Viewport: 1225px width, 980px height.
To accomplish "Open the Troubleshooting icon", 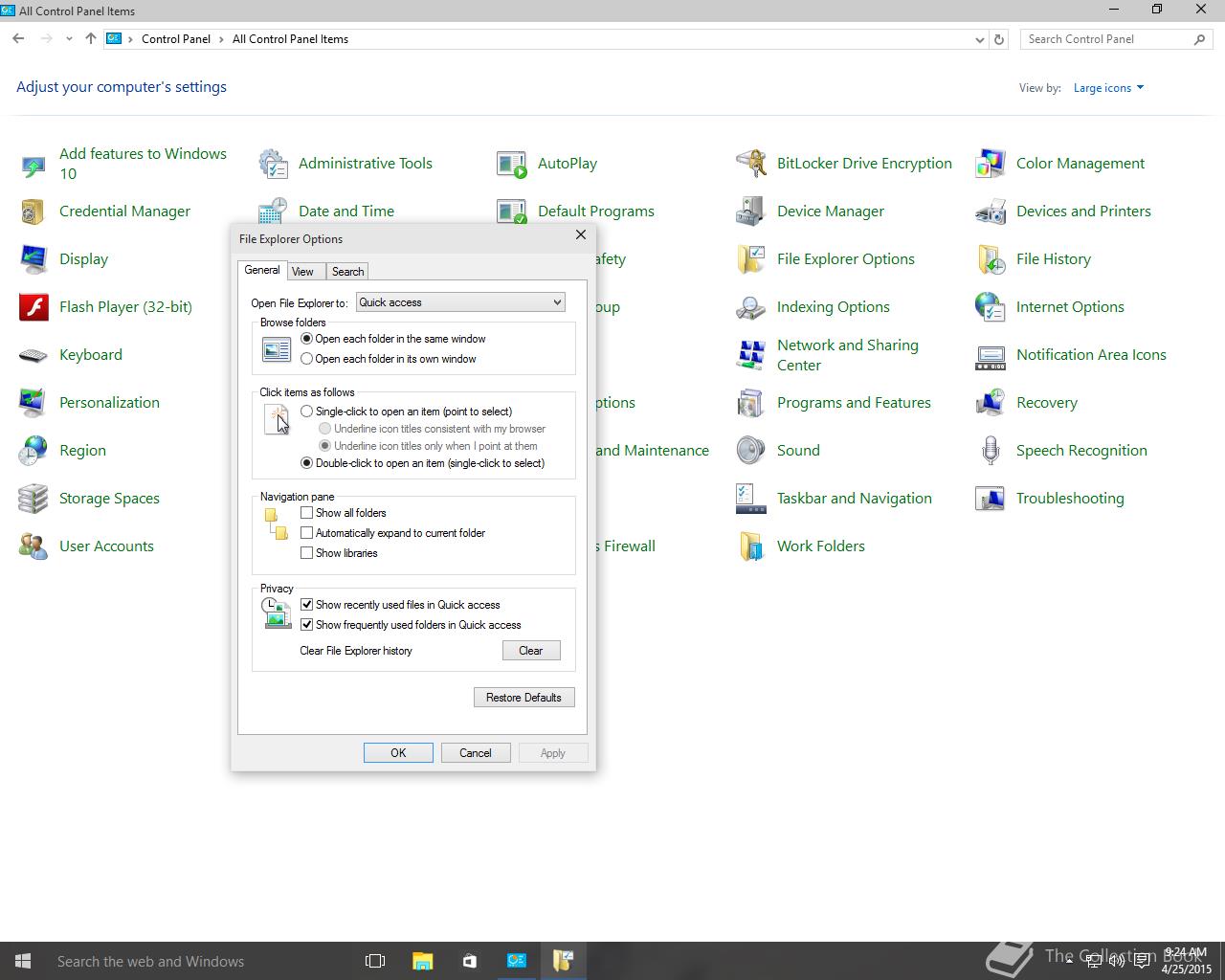I will [991, 499].
